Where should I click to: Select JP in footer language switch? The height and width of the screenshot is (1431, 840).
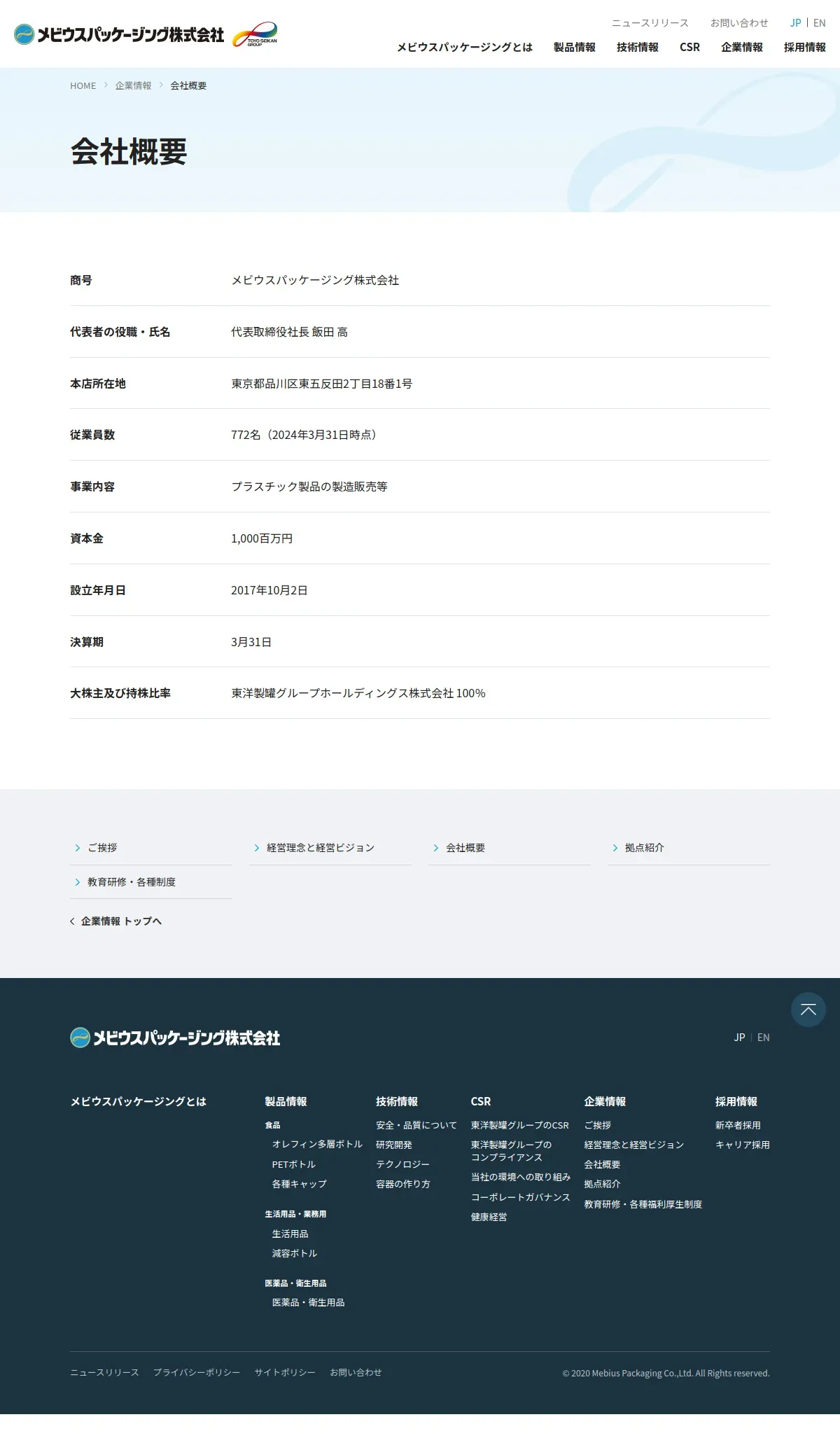point(739,1038)
